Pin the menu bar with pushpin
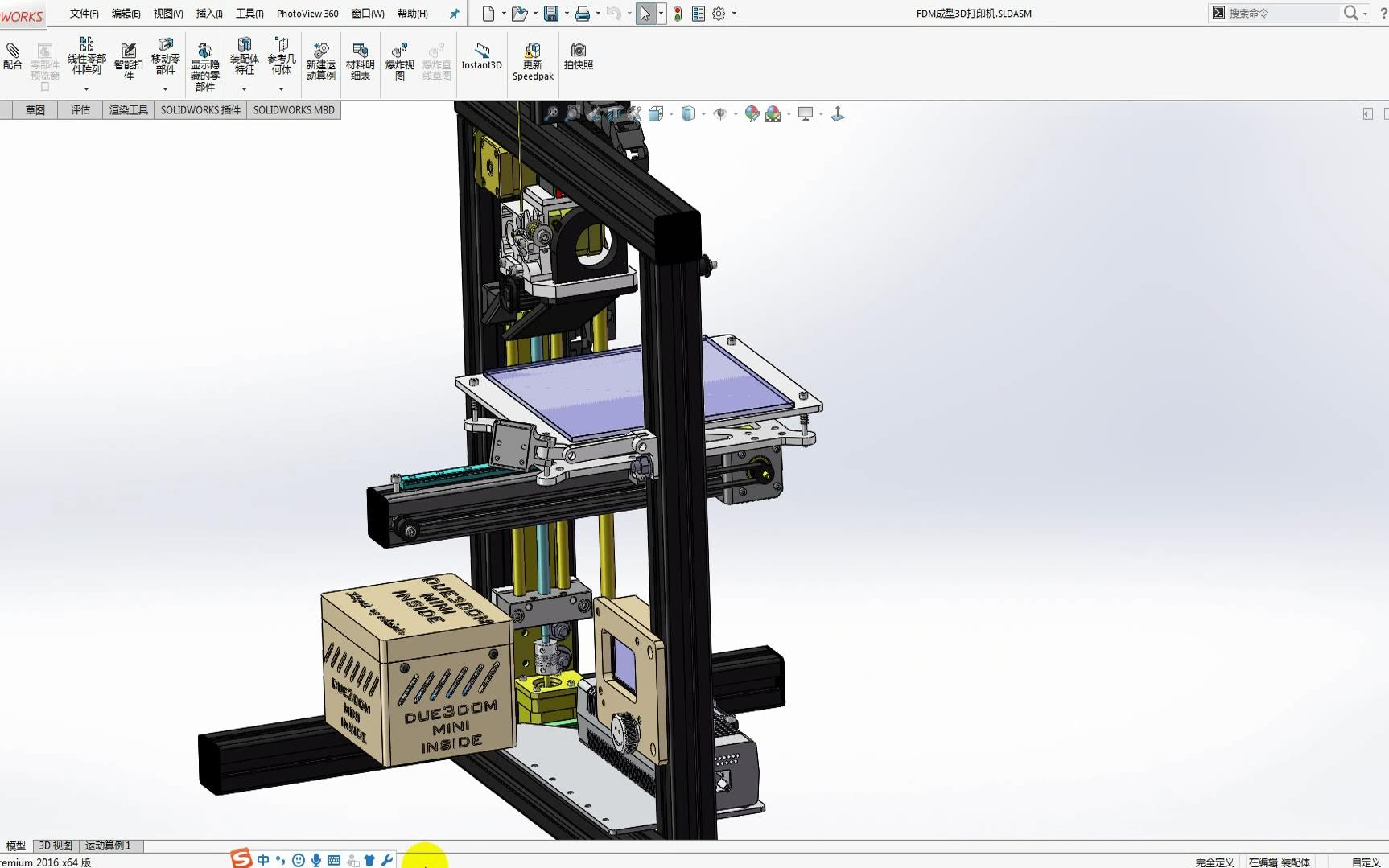 point(454,14)
